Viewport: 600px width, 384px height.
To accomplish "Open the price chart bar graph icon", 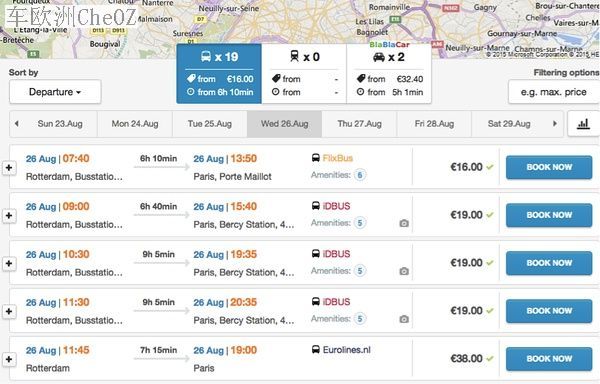I will (584, 124).
